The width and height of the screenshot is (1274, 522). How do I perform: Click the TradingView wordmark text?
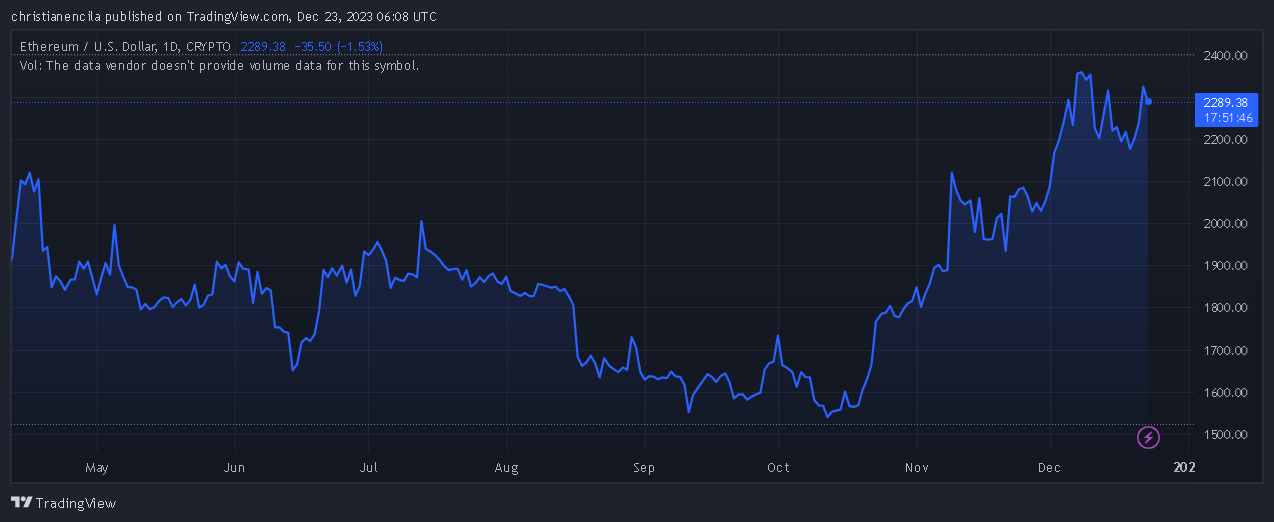[x=76, y=503]
